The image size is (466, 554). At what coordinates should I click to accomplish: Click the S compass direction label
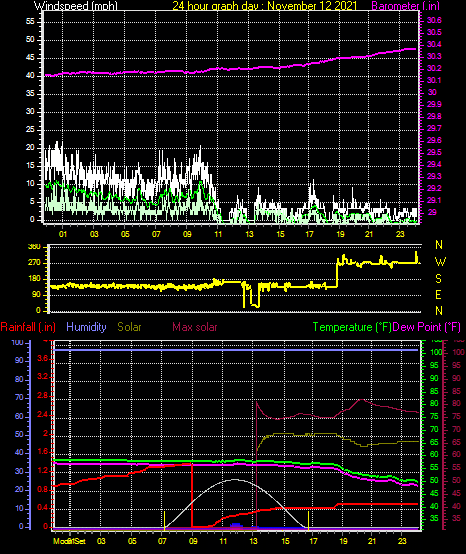[438, 279]
